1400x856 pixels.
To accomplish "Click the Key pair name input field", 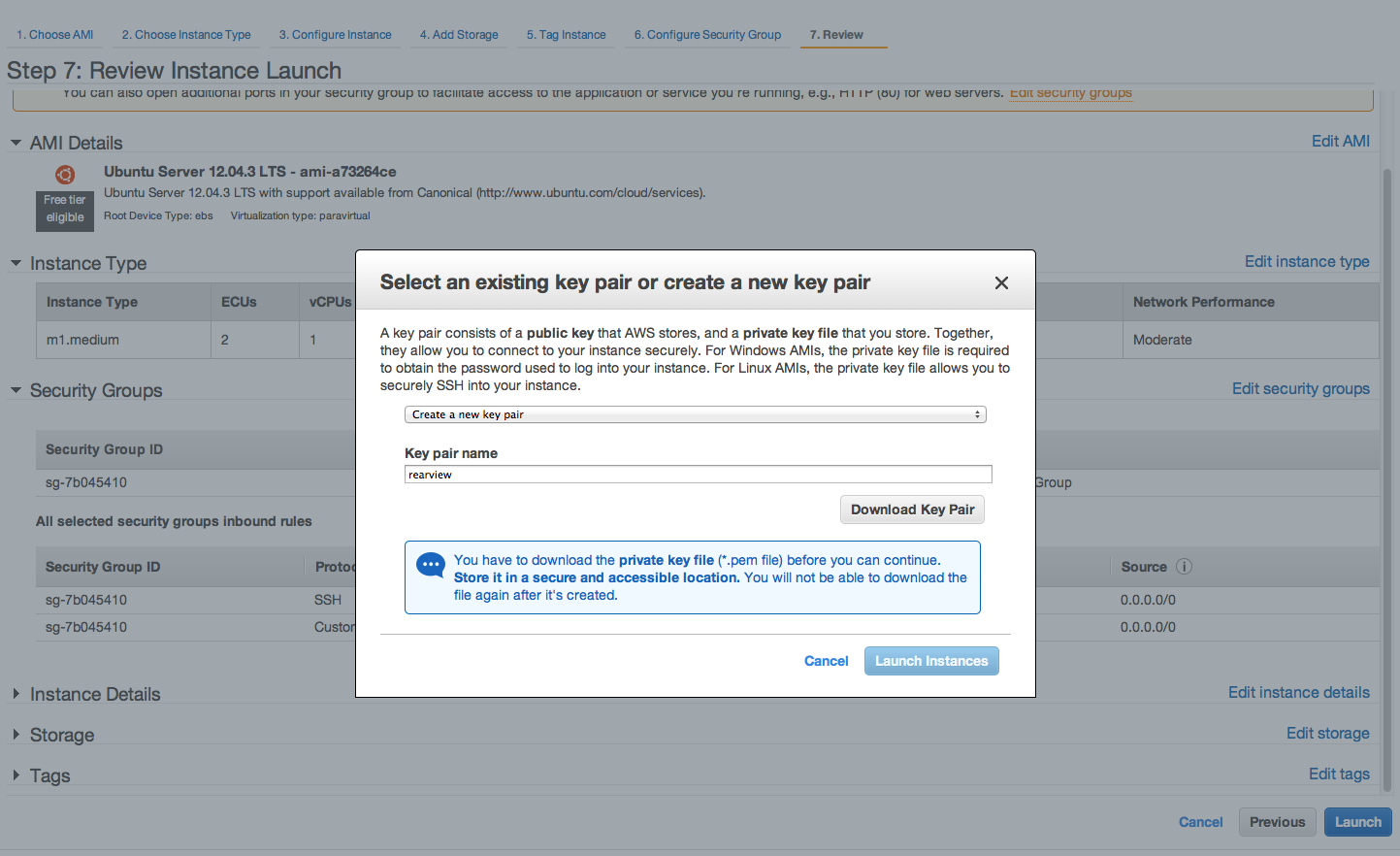I will (x=699, y=475).
